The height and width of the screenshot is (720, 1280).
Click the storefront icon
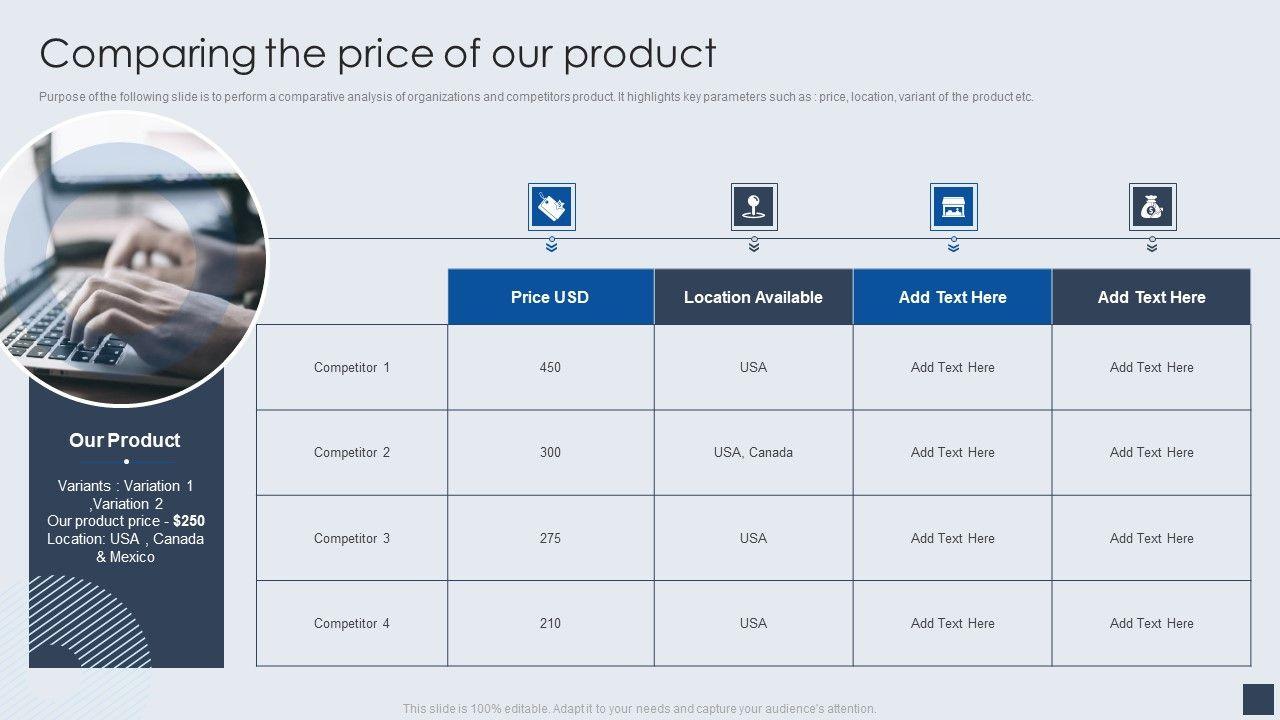point(953,207)
